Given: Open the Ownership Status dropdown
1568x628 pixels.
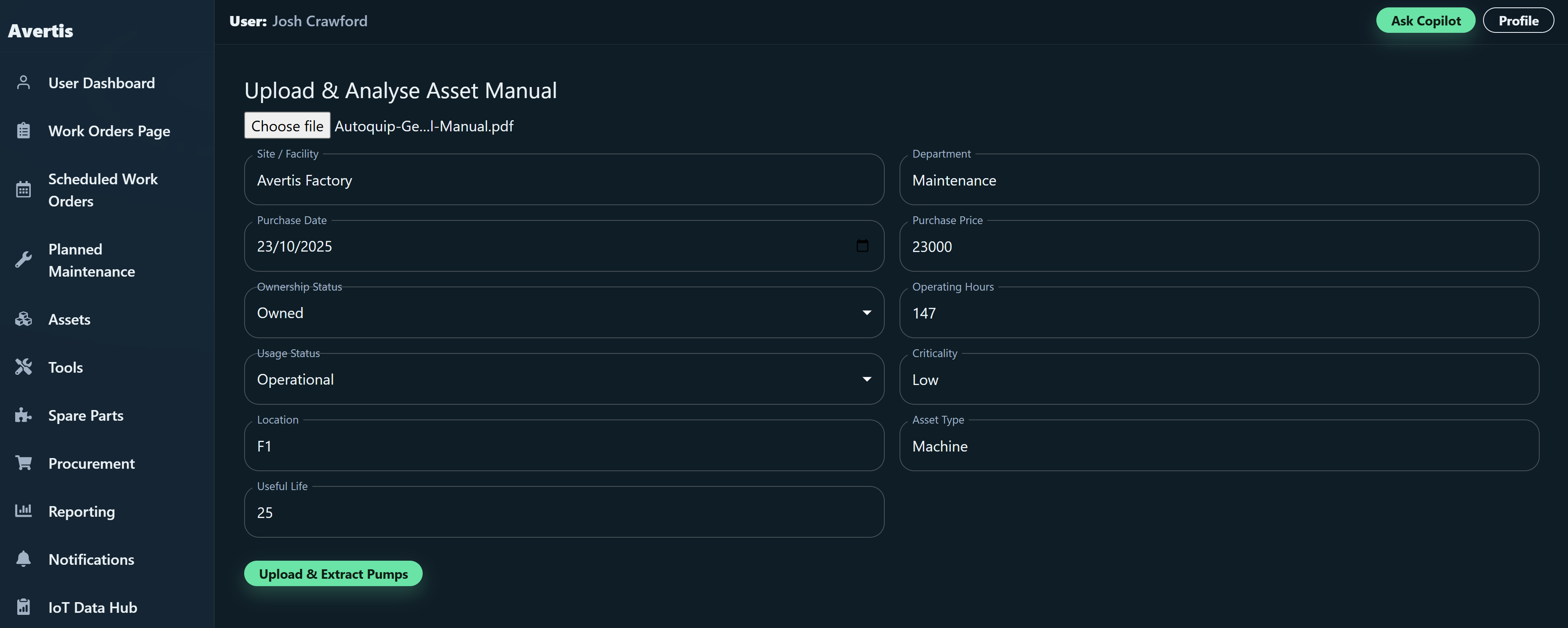Looking at the screenshot, I should tap(867, 312).
